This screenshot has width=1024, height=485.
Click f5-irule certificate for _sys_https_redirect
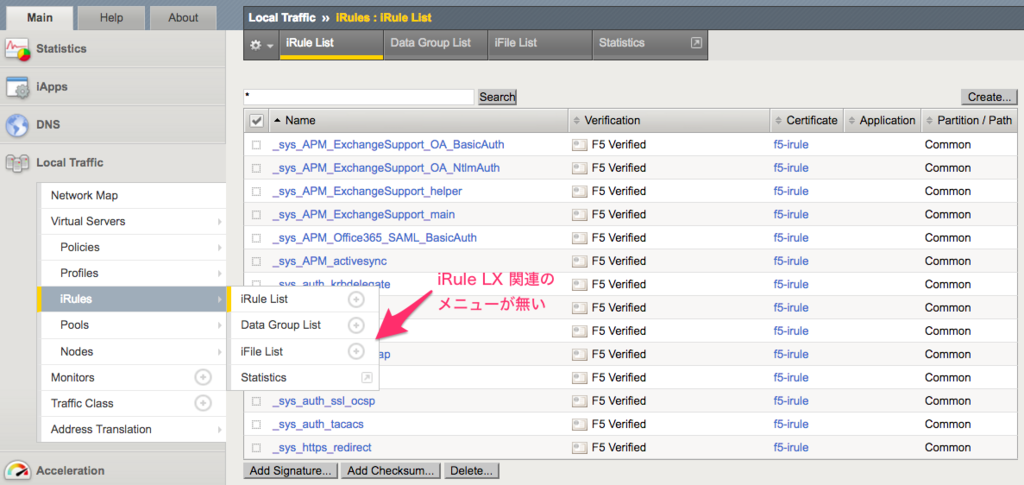791,448
